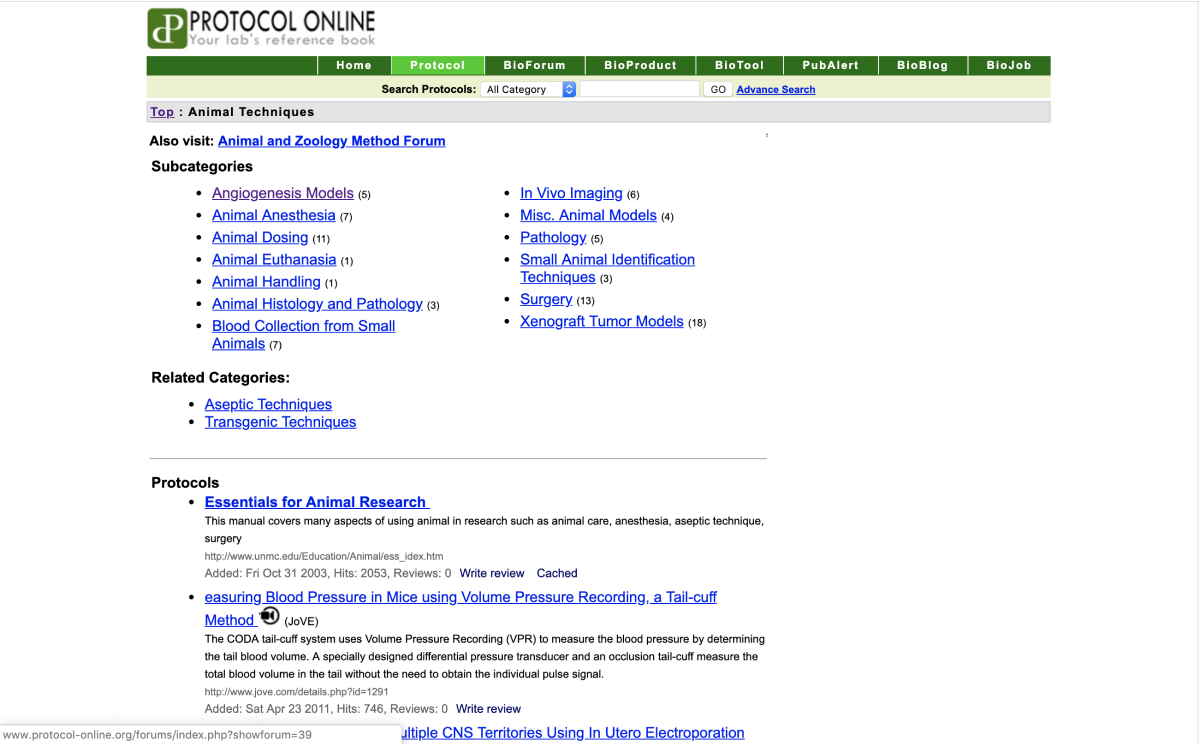Viewport: 1200px width, 750px height.
Task: Go to the PubAlert tab
Action: pos(830,65)
